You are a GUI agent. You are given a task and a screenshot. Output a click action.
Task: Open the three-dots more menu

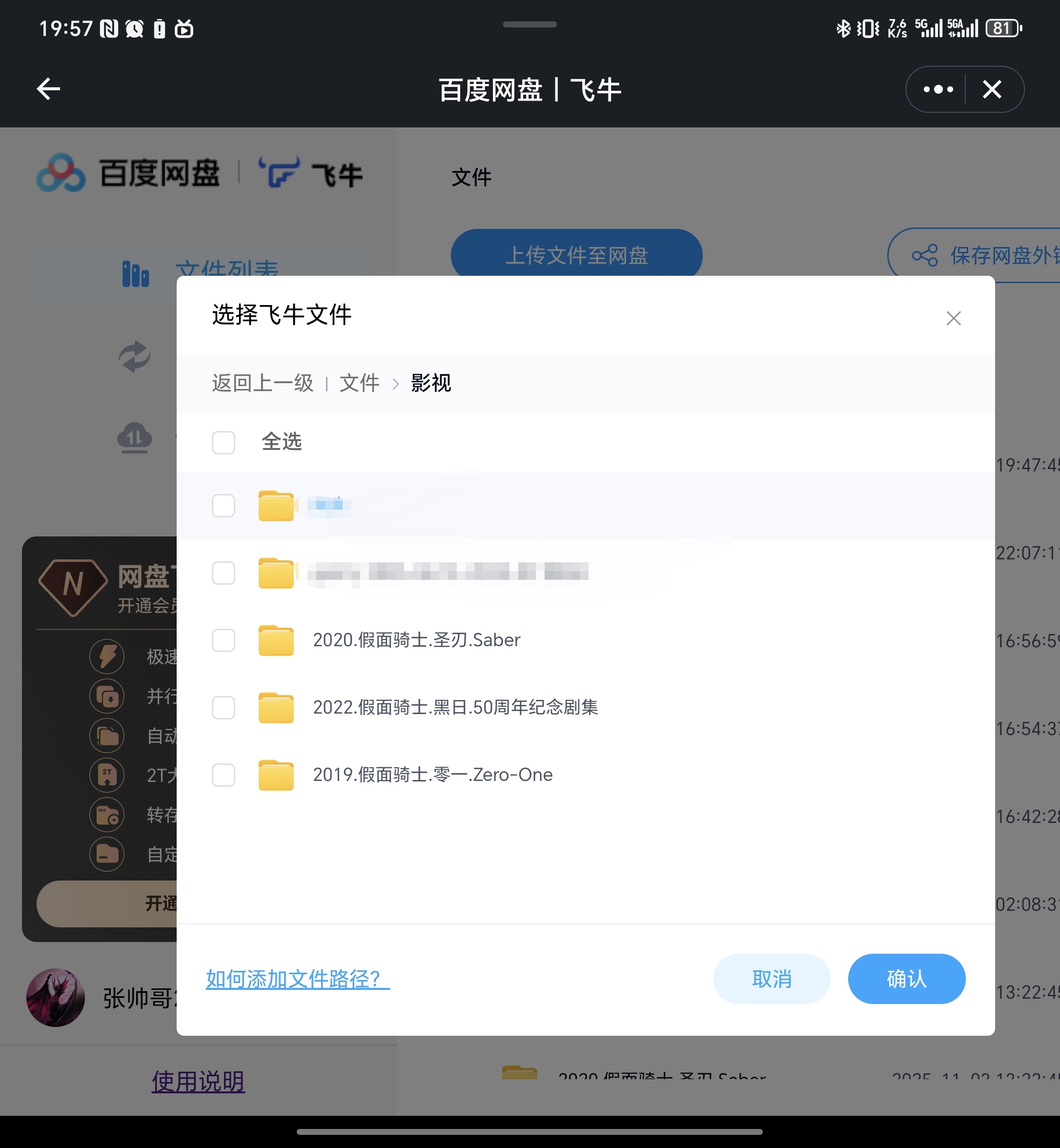938,89
